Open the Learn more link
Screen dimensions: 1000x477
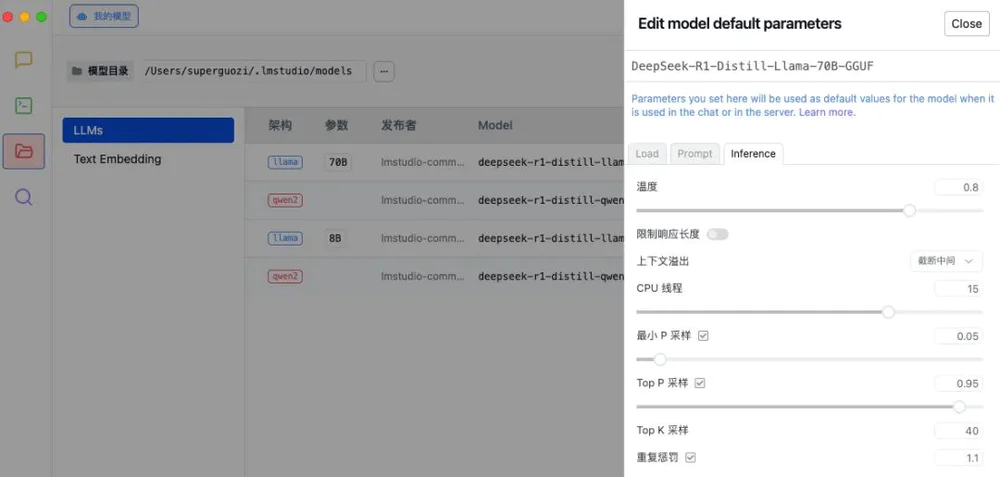tap(827, 113)
